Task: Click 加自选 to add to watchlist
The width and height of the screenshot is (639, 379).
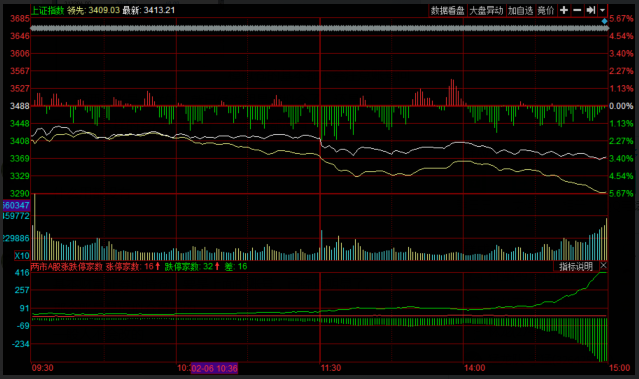Action: (x=520, y=11)
